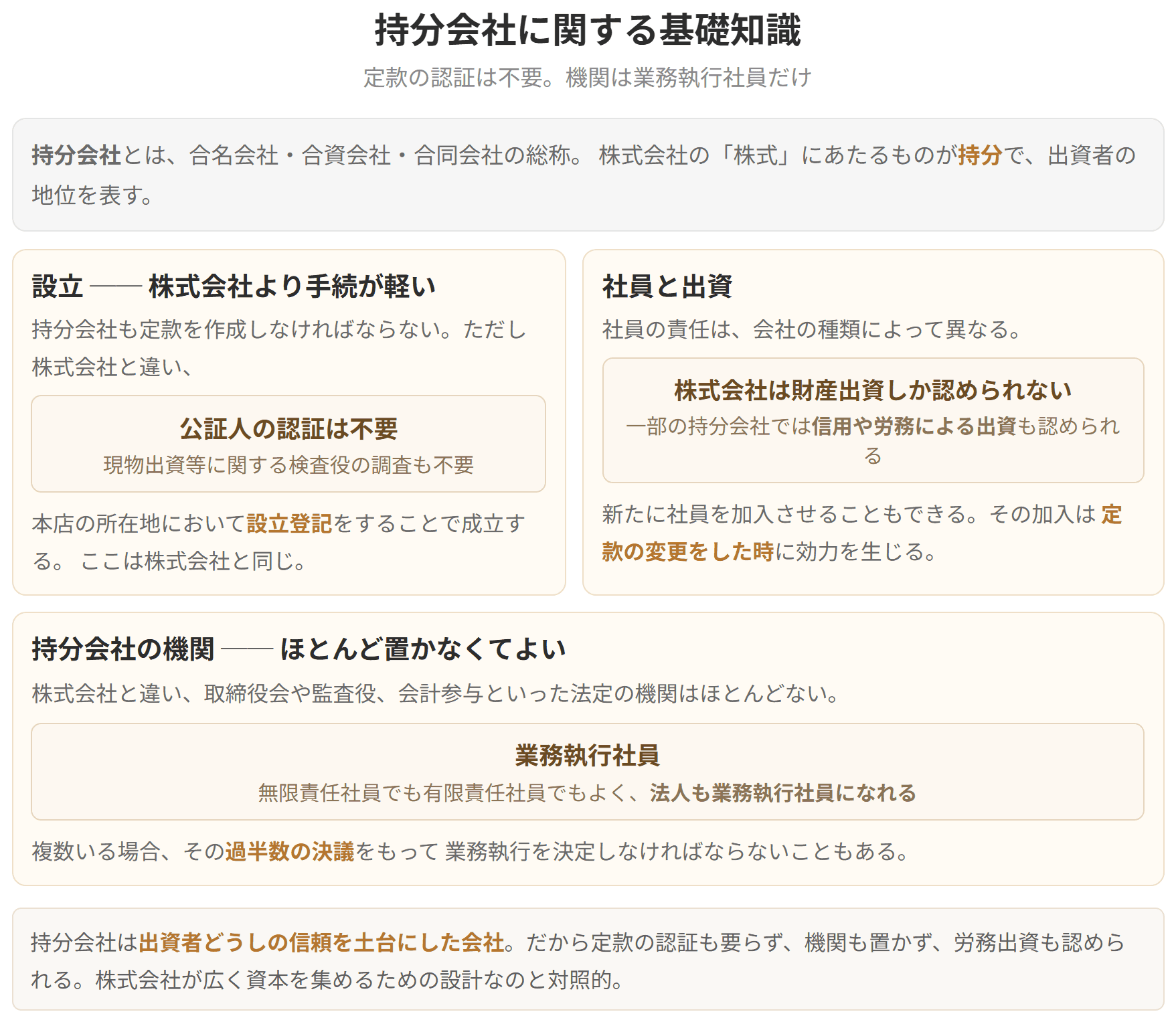
Task: Click the bold phrase 信用や労務による出資
Action: (x=914, y=426)
